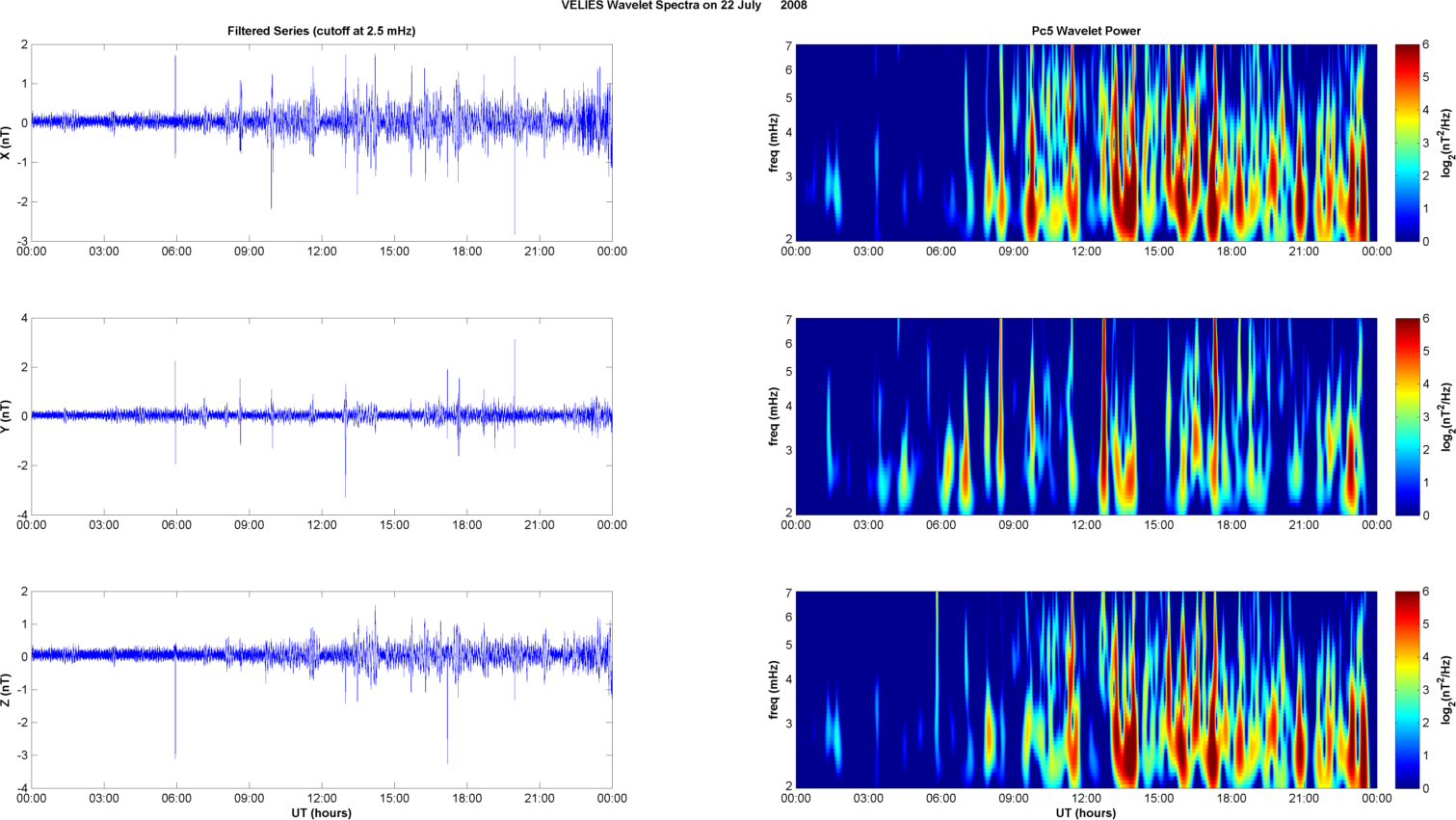Click inside the Y component filtered time series plot
This screenshot has height=820, width=1456.
322,416
